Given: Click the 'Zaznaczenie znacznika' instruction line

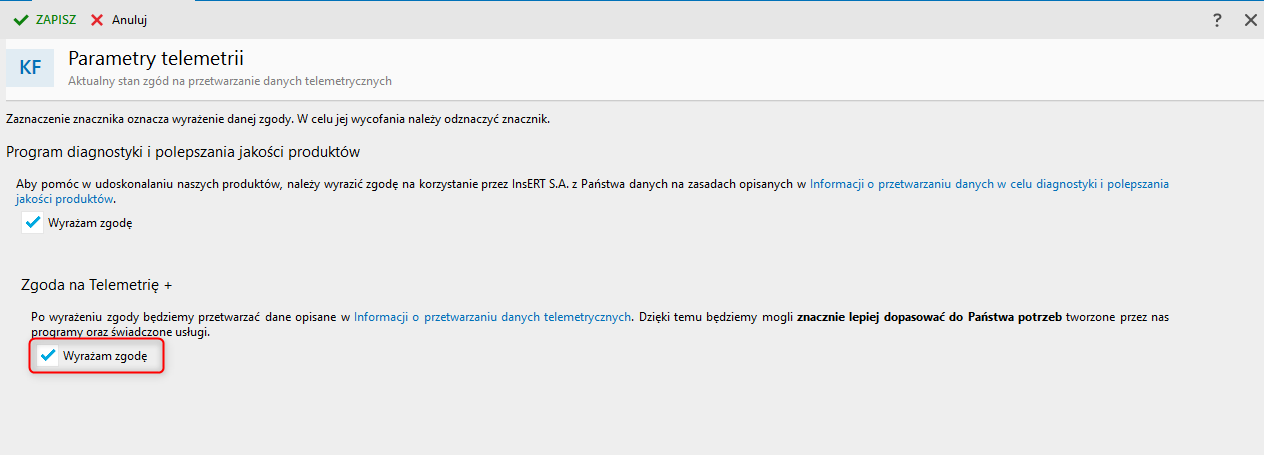Looking at the screenshot, I should [x=279, y=119].
